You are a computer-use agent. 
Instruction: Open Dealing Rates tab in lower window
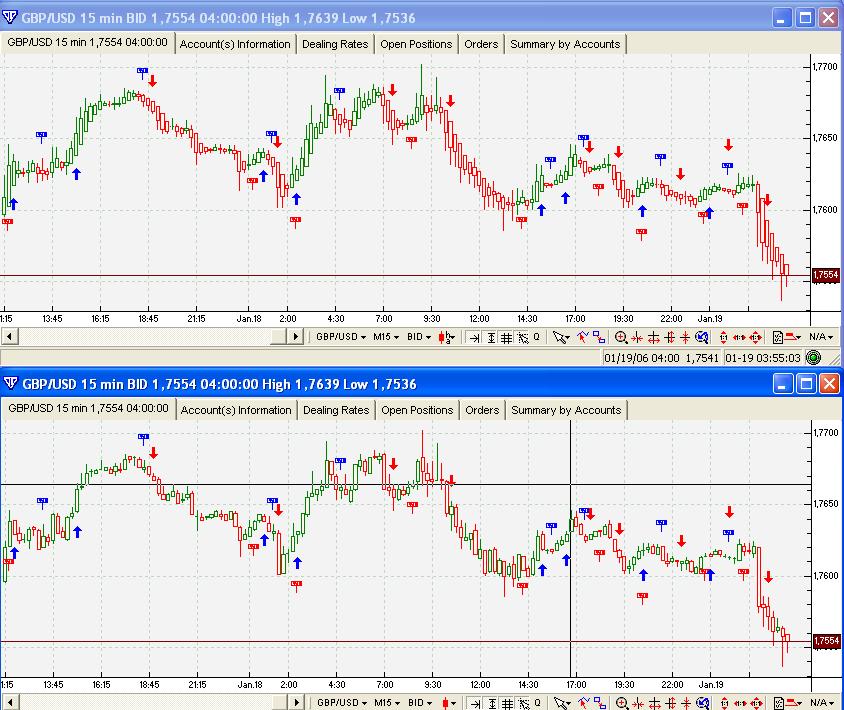click(x=336, y=410)
